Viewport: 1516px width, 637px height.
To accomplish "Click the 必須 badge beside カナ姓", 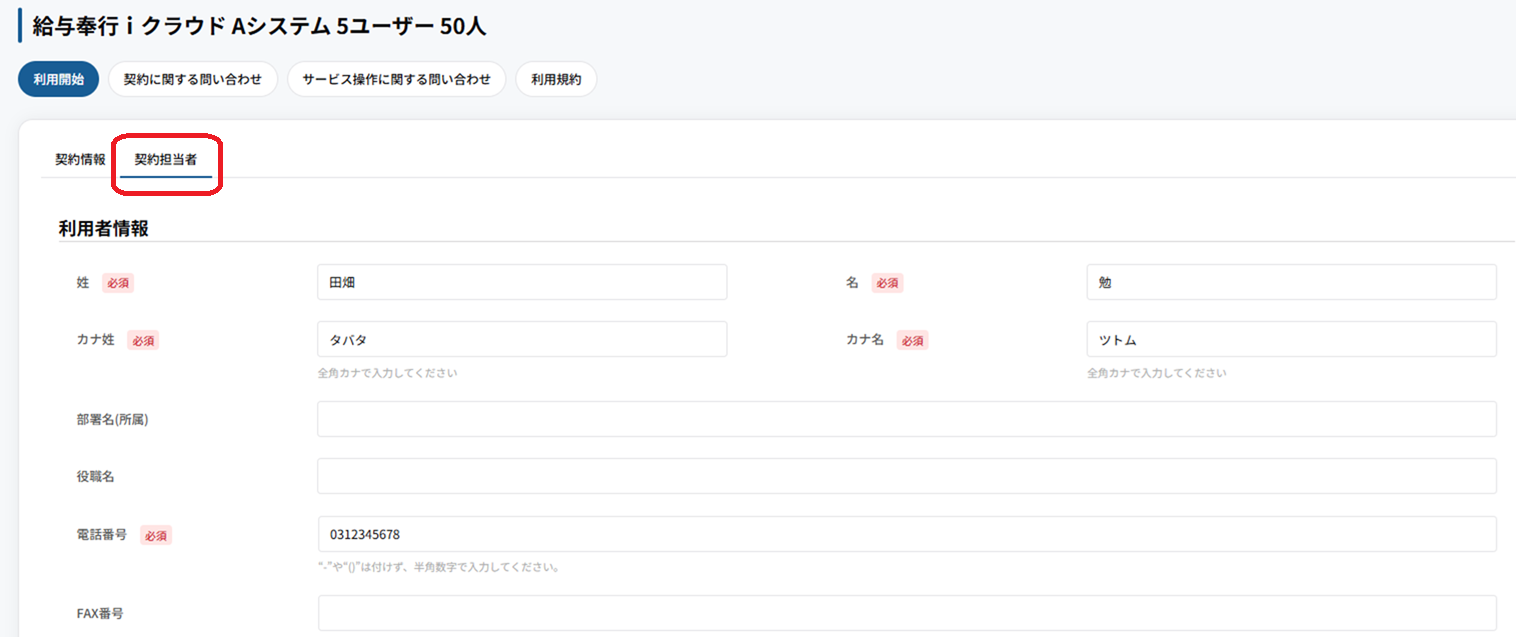I will click(143, 340).
